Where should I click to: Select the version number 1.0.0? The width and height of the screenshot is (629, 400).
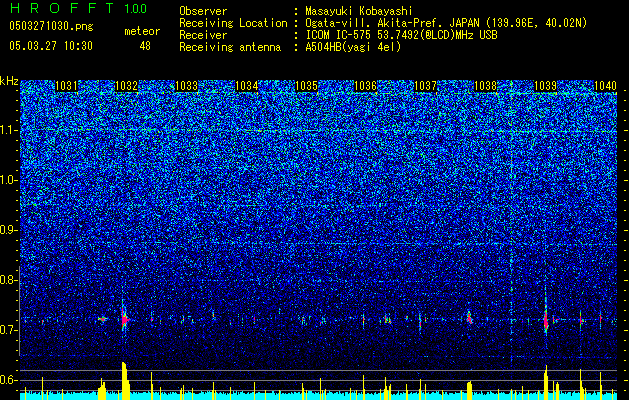tap(136, 9)
